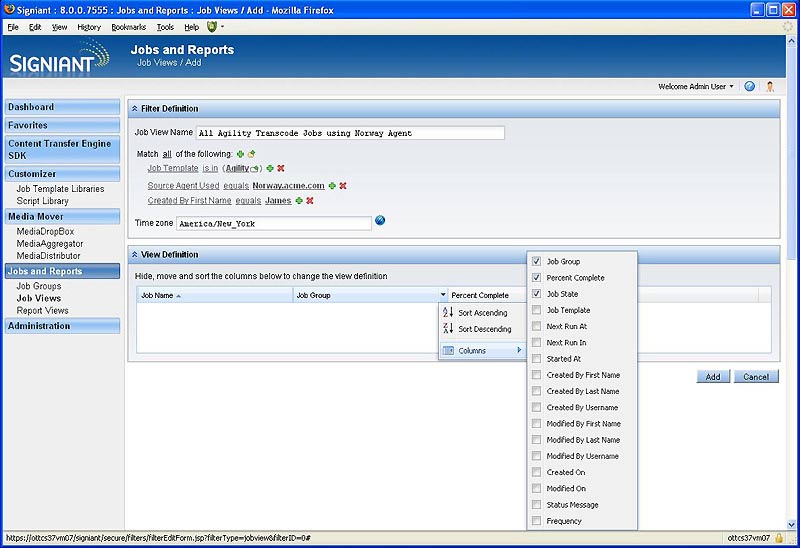Click the Add button
800x548 pixels.
(712, 377)
